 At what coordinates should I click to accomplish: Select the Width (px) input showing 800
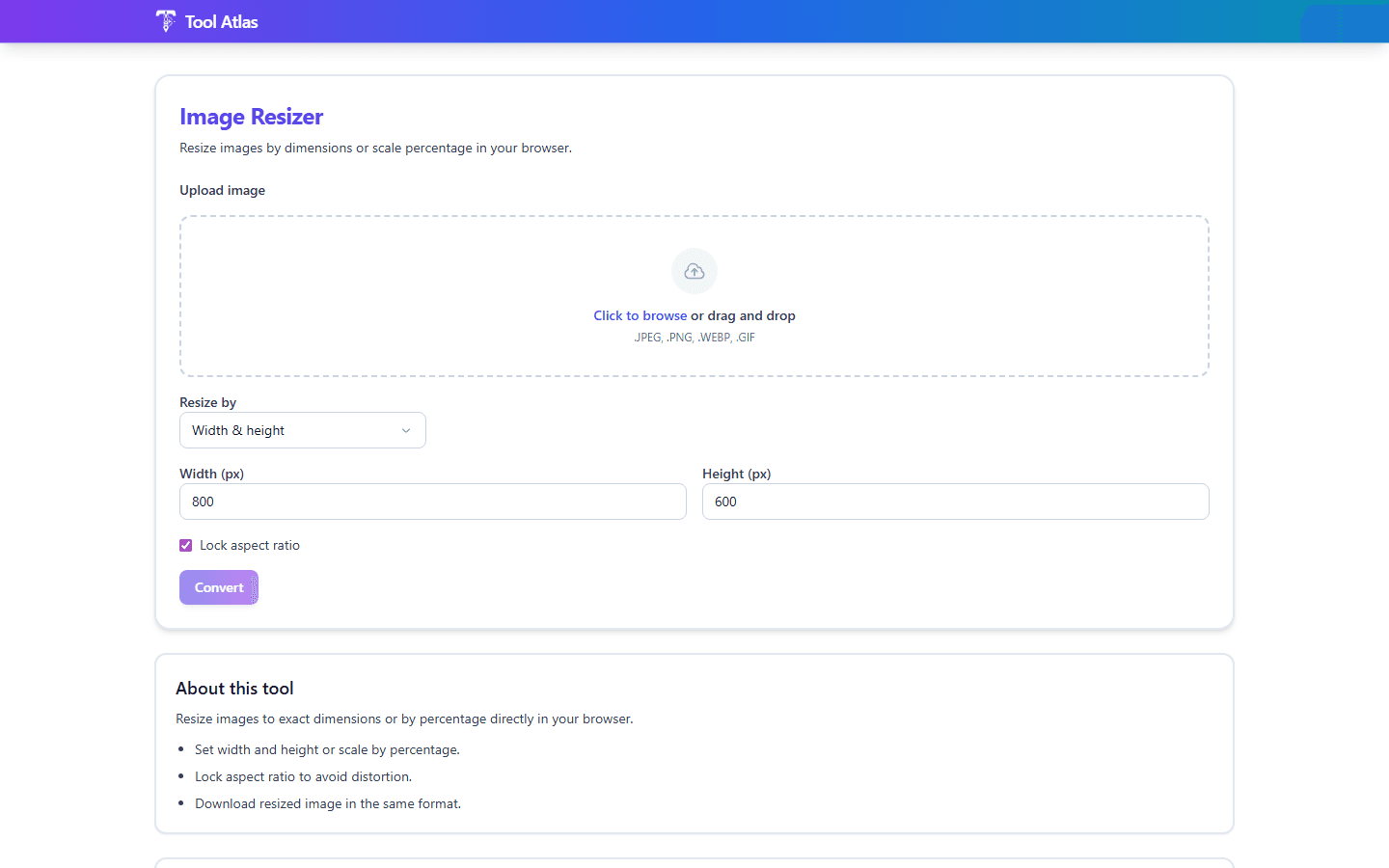(432, 502)
